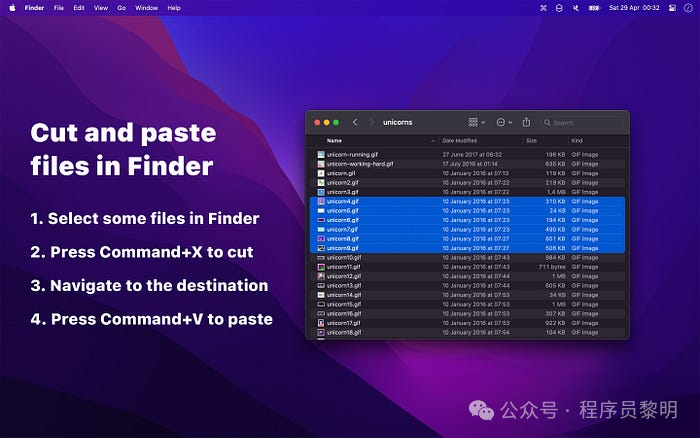
Task: Click the '711 bytes' size cell
Action: [x=552, y=267]
